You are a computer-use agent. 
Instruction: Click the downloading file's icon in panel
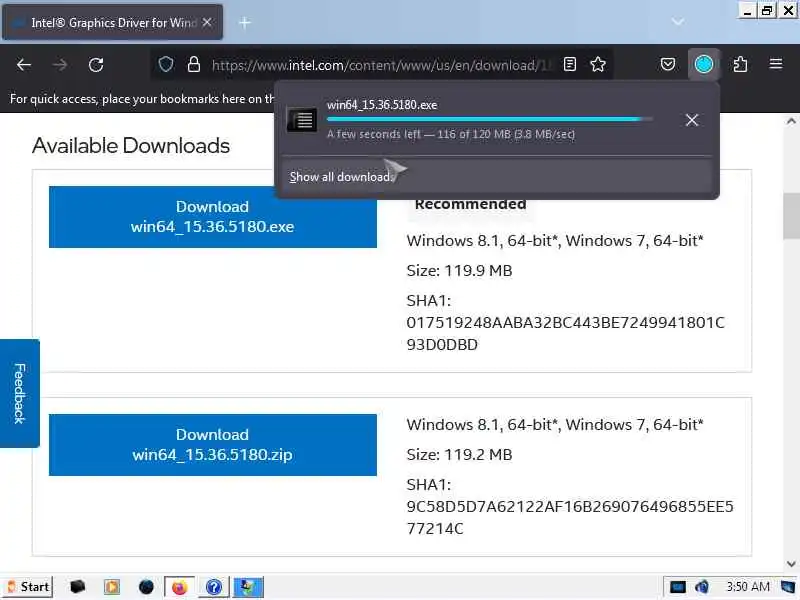(x=302, y=120)
